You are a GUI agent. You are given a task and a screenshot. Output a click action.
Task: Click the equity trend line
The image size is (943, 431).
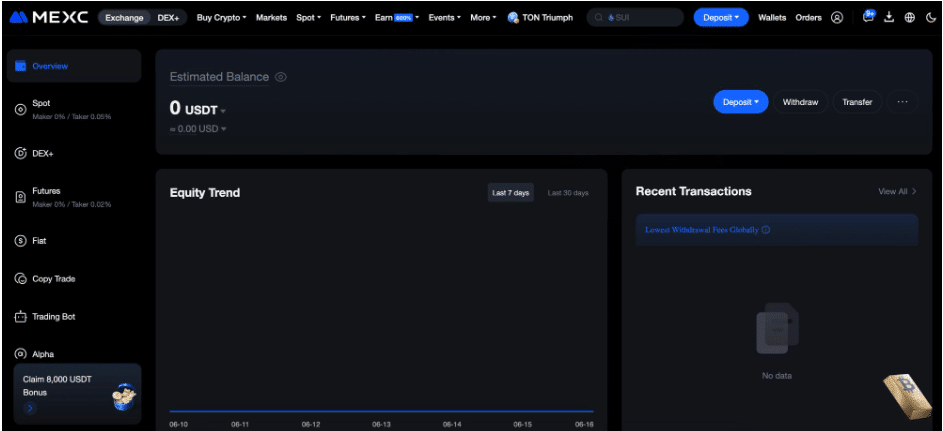(381, 411)
